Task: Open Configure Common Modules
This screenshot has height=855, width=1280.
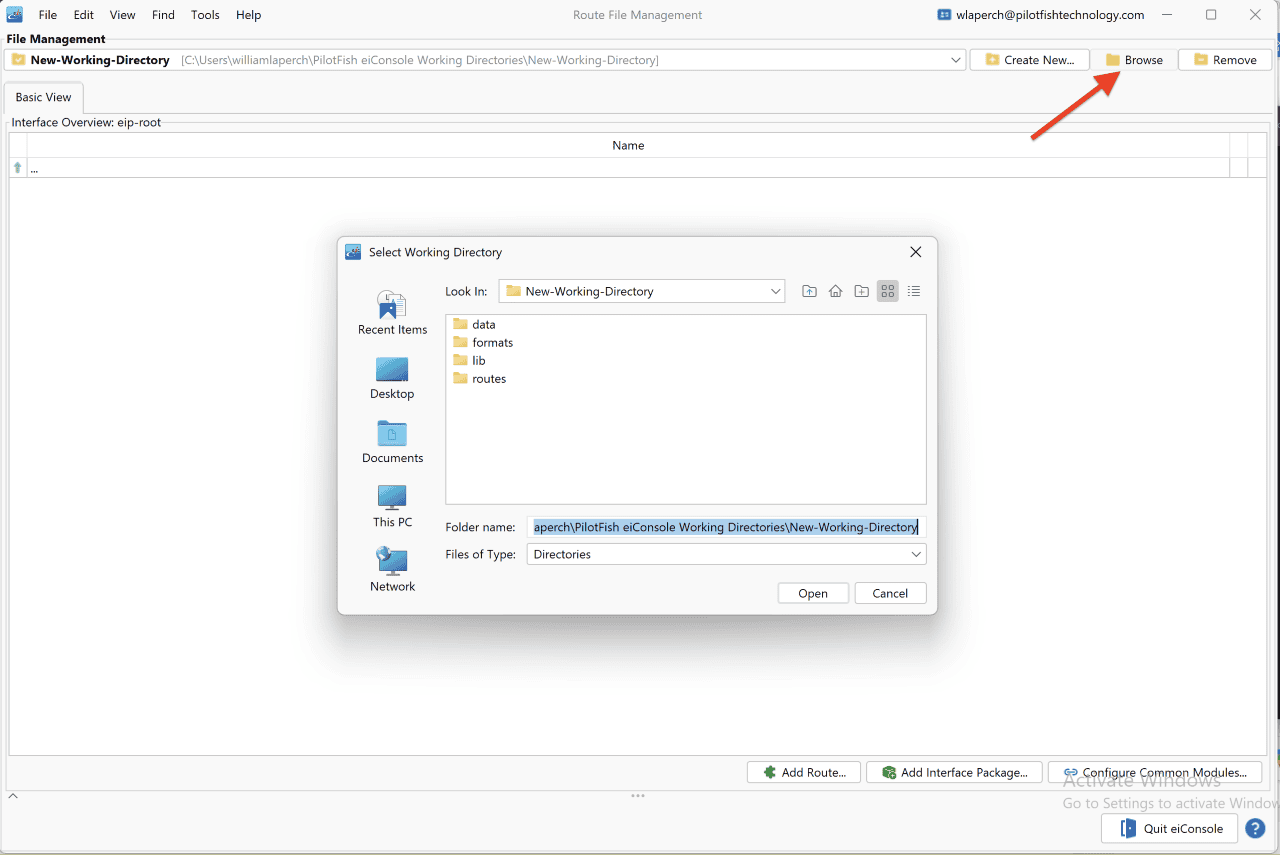Action: [x=1155, y=772]
